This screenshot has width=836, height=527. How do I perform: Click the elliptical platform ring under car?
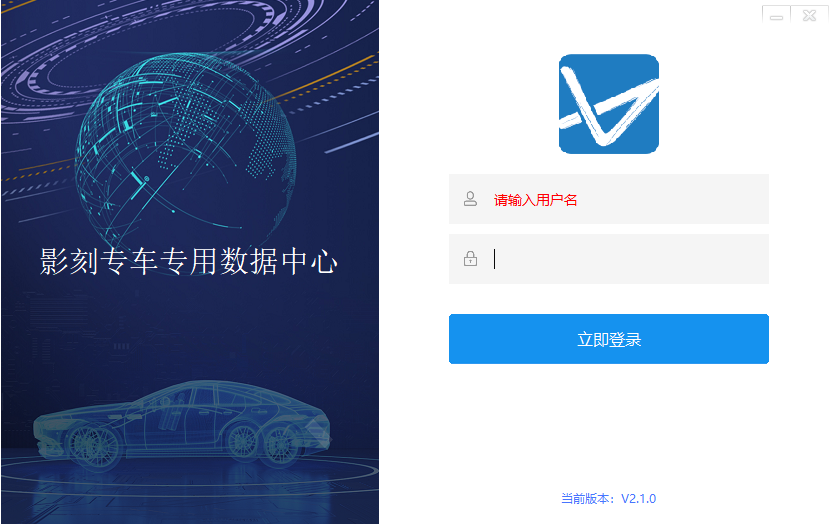pyautogui.click(x=189, y=476)
